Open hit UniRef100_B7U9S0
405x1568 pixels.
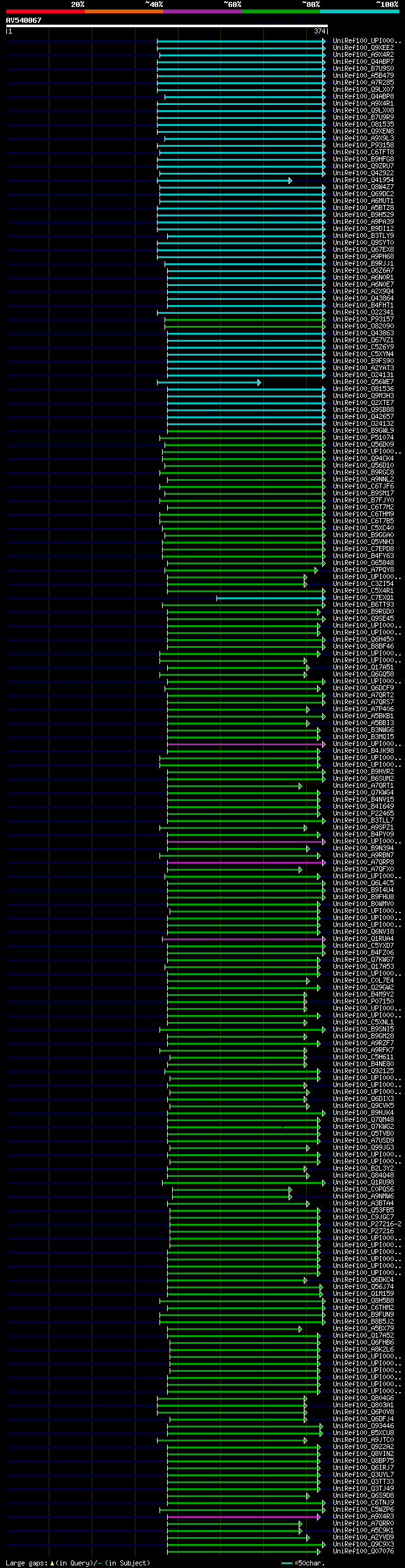point(363,68)
